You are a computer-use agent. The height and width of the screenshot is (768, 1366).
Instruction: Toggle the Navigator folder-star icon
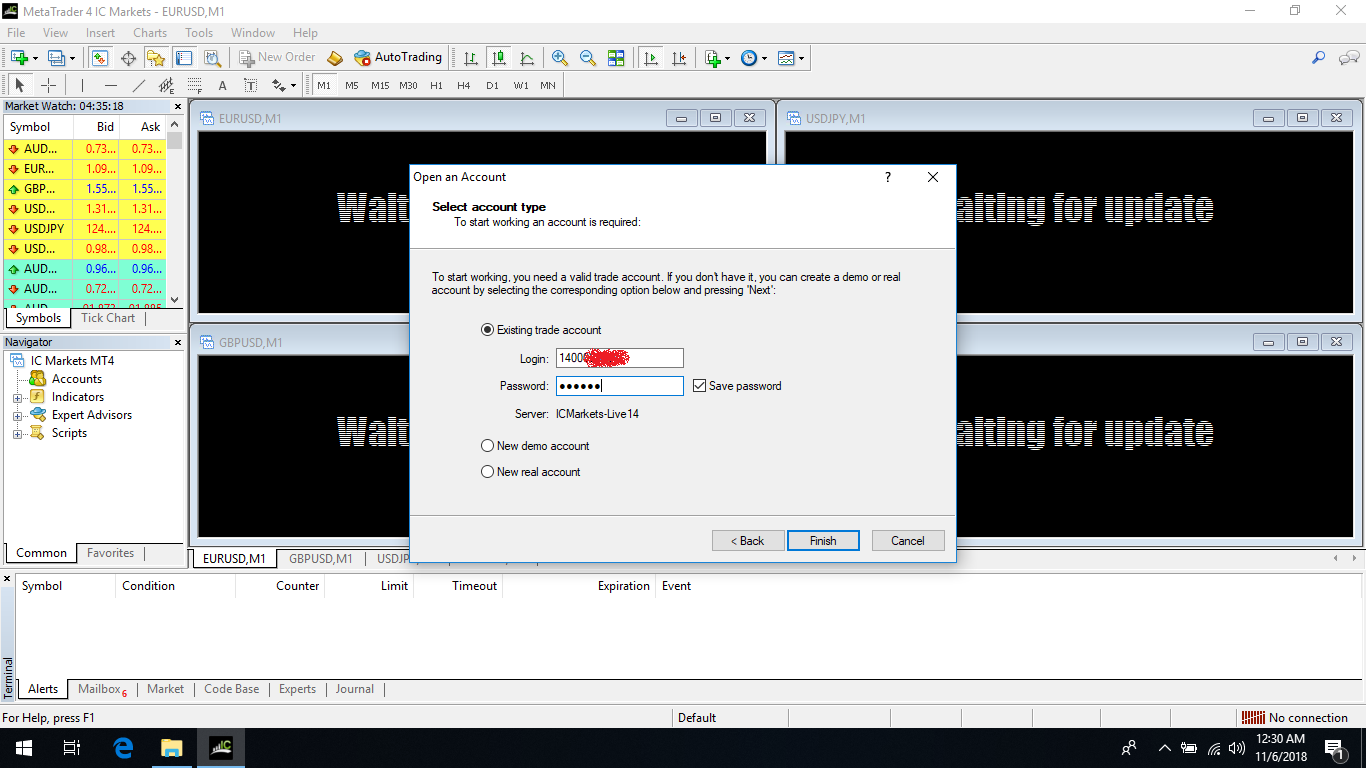(156, 58)
